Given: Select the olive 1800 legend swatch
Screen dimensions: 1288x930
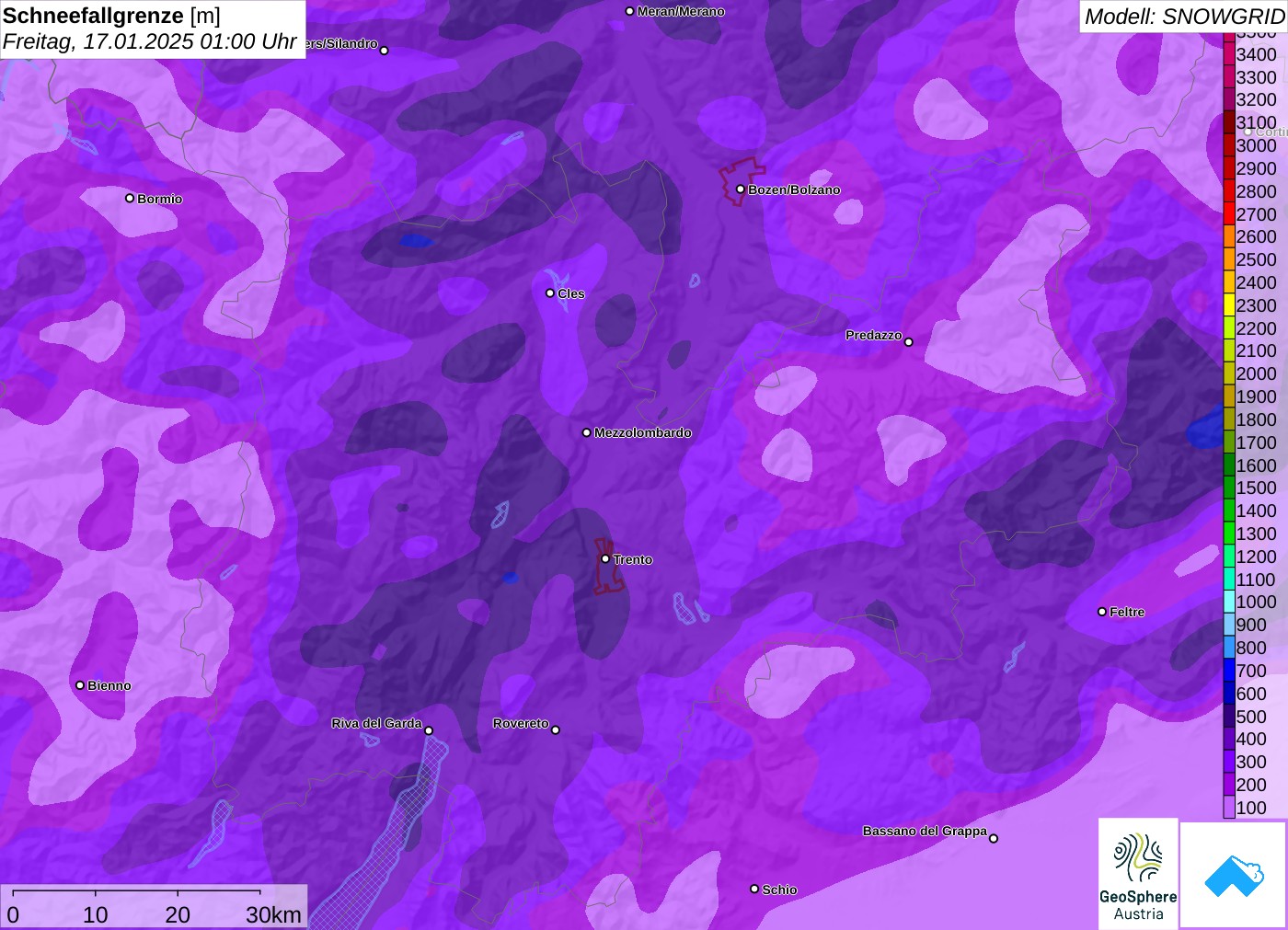Looking at the screenshot, I should pos(1229,419).
